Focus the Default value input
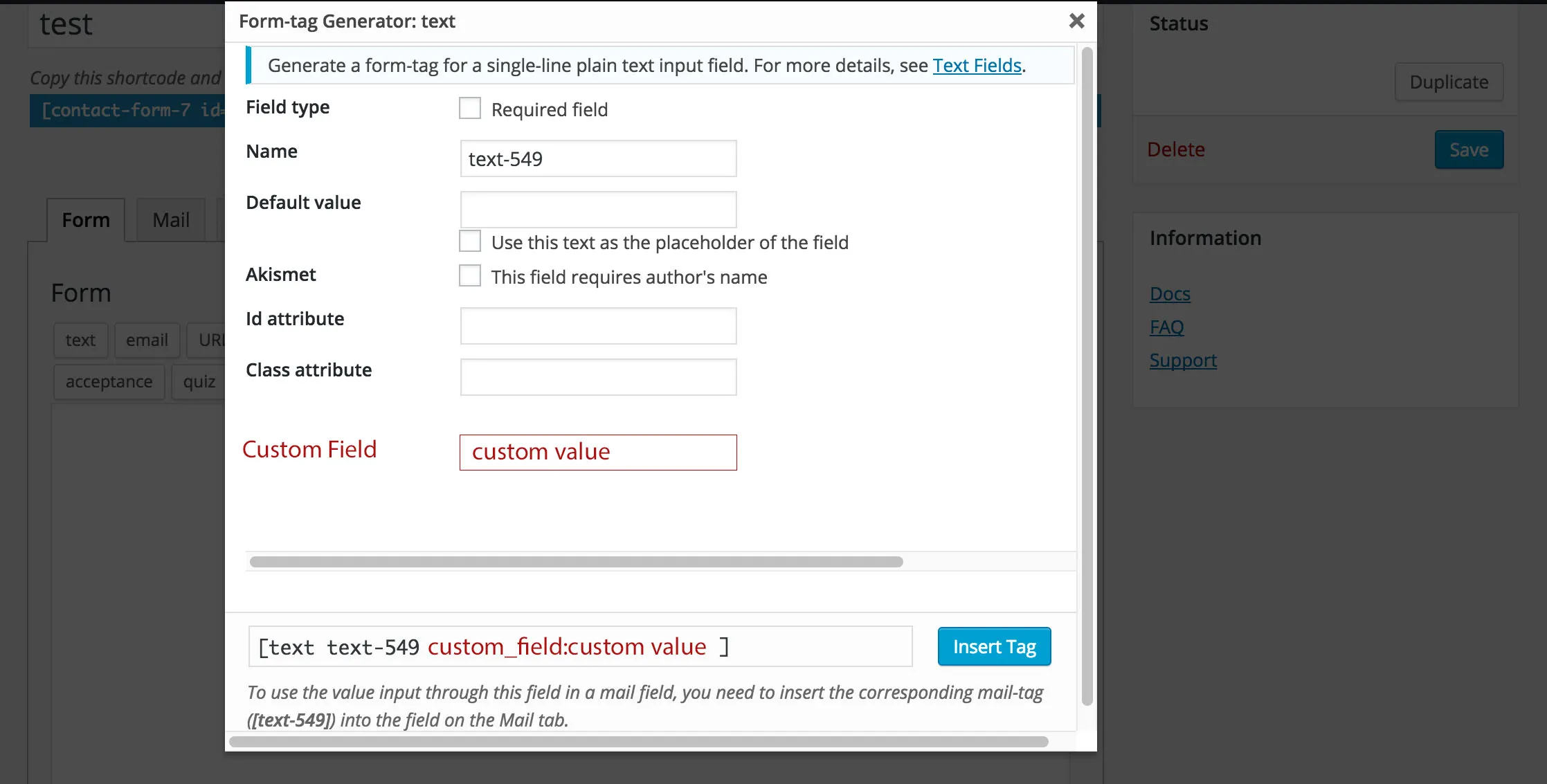This screenshot has width=1547, height=784. point(598,210)
